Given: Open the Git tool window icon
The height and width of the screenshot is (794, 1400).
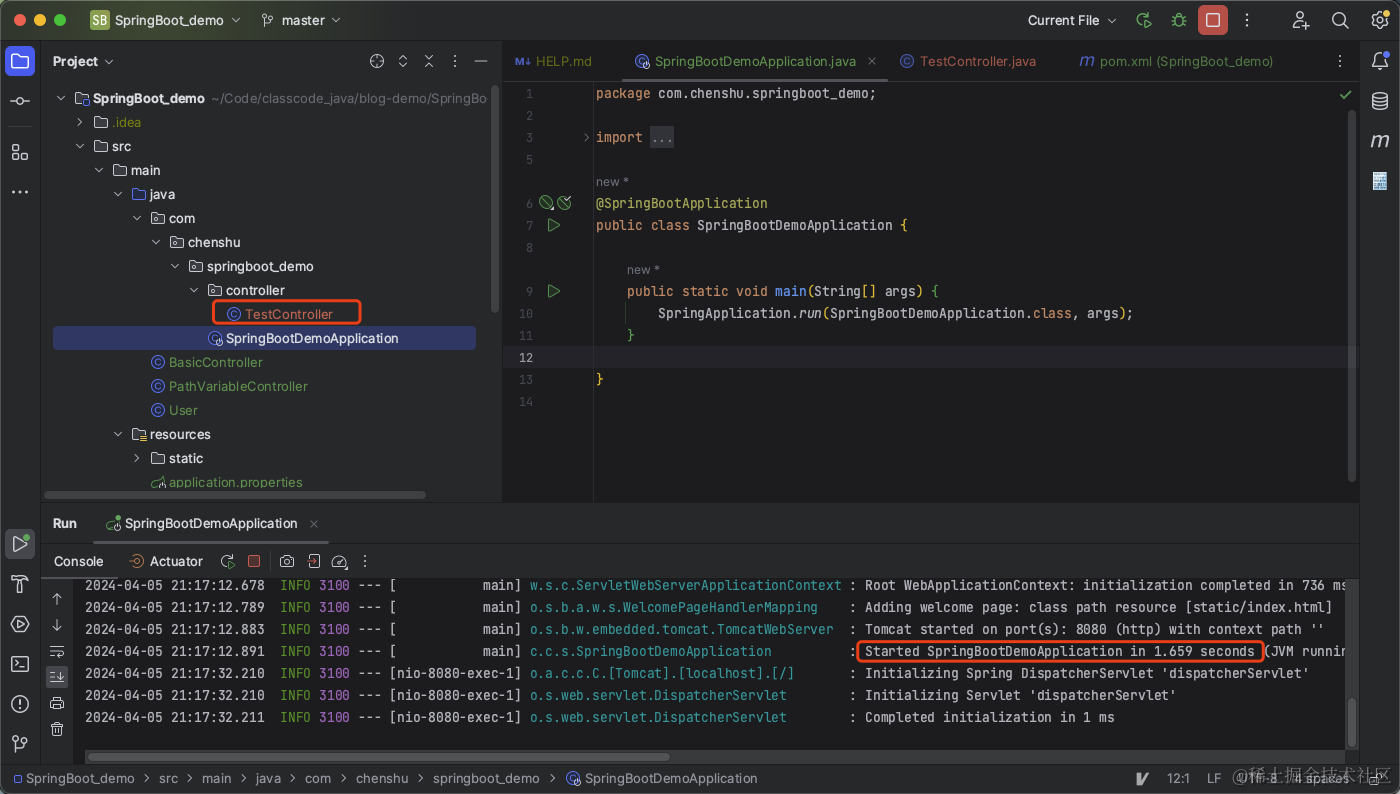Looking at the screenshot, I should (20, 743).
